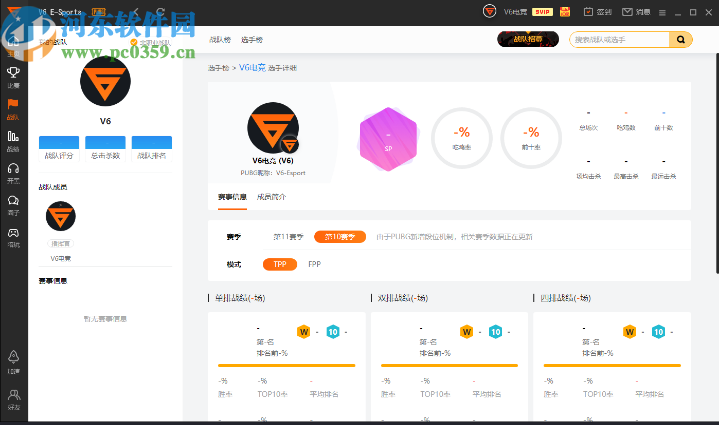Image resolution: width=719 pixels, height=425 pixels.
Task: Select Season 10 (第10赛季) option
Action: [x=340, y=237]
